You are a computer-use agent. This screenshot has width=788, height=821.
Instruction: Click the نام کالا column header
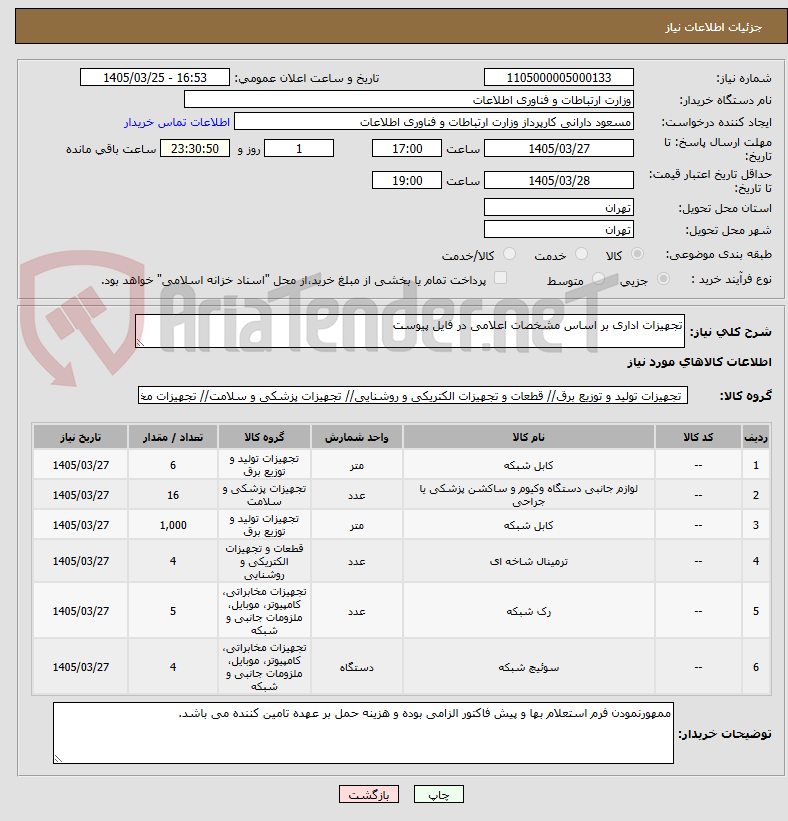coord(528,437)
